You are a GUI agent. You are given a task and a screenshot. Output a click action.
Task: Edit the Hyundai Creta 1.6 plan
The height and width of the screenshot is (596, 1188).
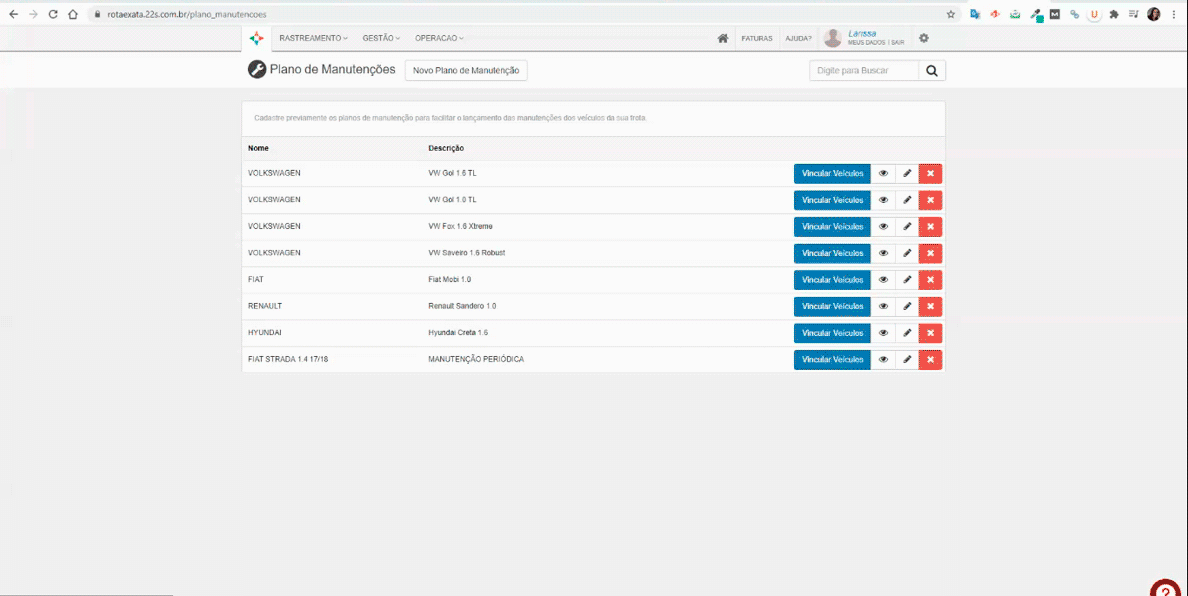click(907, 332)
